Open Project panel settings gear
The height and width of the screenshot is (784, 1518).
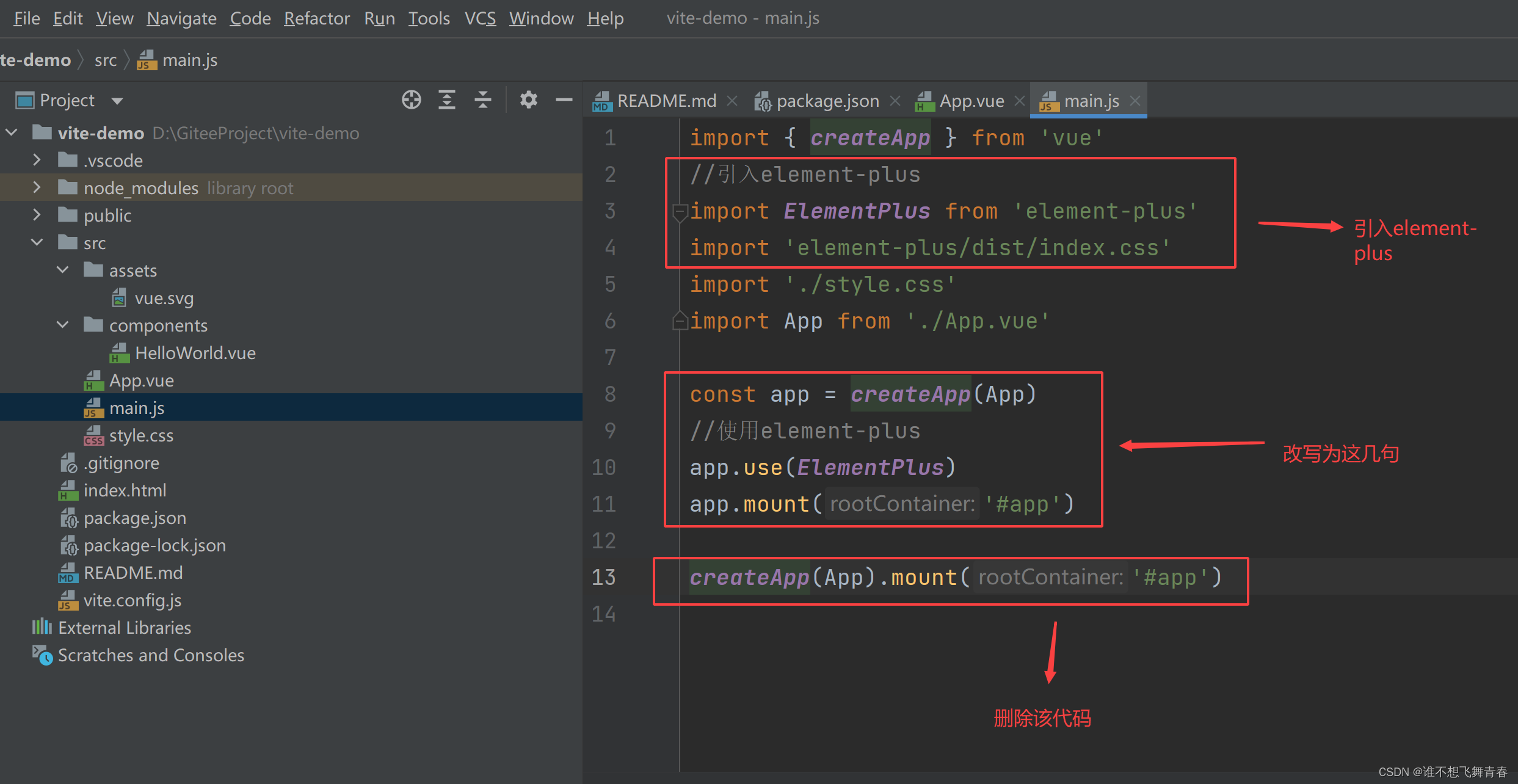528,100
